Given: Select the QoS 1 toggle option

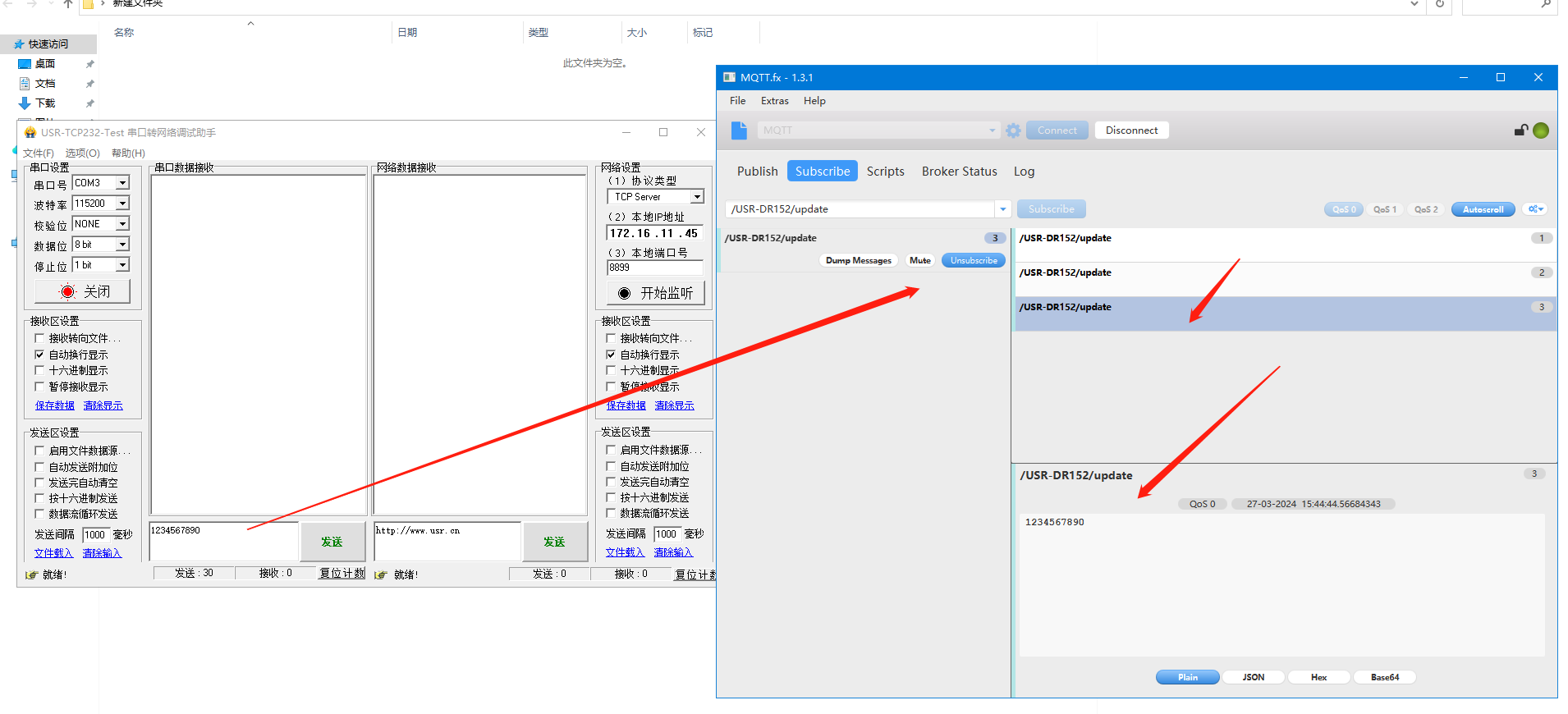Looking at the screenshot, I should point(1385,209).
